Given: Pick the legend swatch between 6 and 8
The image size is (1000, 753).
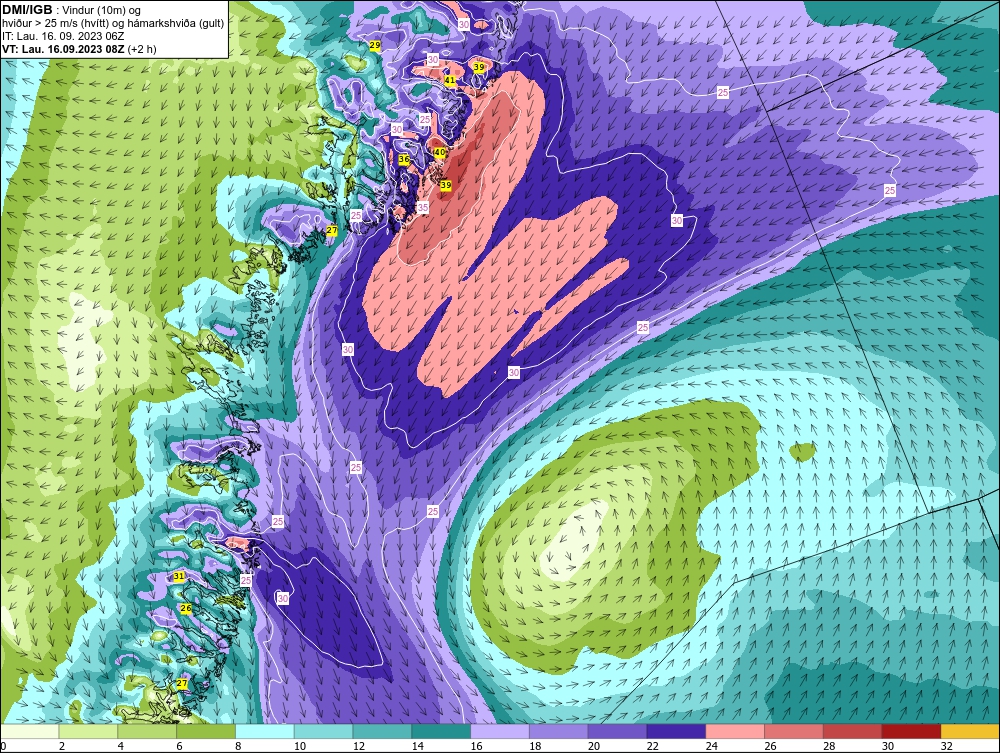Looking at the screenshot, I should (206, 731).
